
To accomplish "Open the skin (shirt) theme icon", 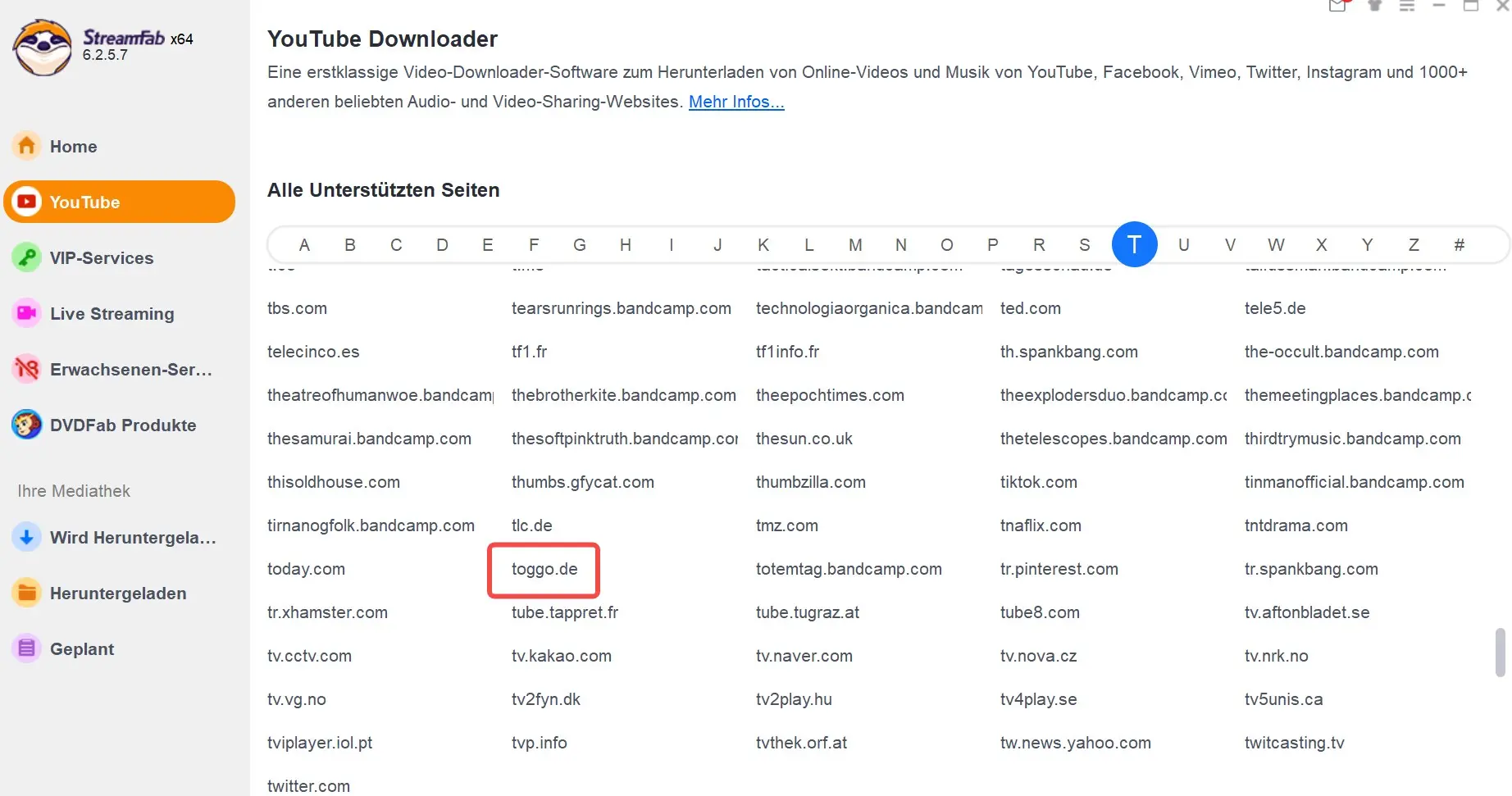I will pyautogui.click(x=1375, y=5).
